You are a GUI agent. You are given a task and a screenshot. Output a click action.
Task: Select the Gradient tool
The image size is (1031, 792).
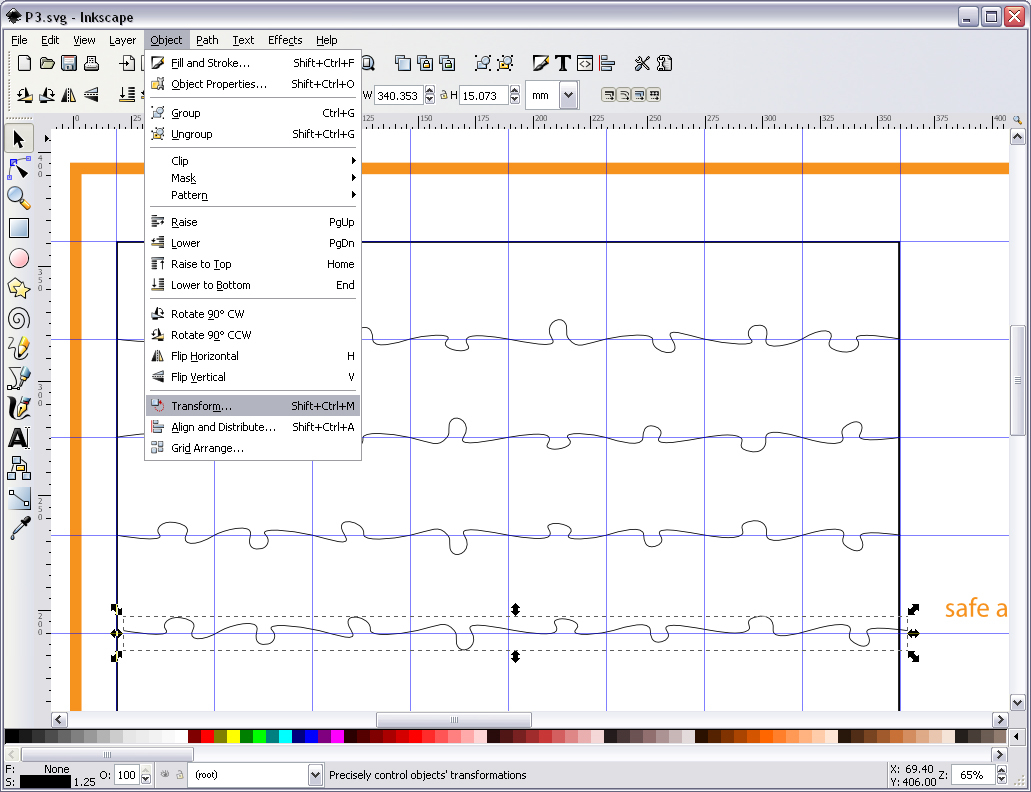[19, 498]
